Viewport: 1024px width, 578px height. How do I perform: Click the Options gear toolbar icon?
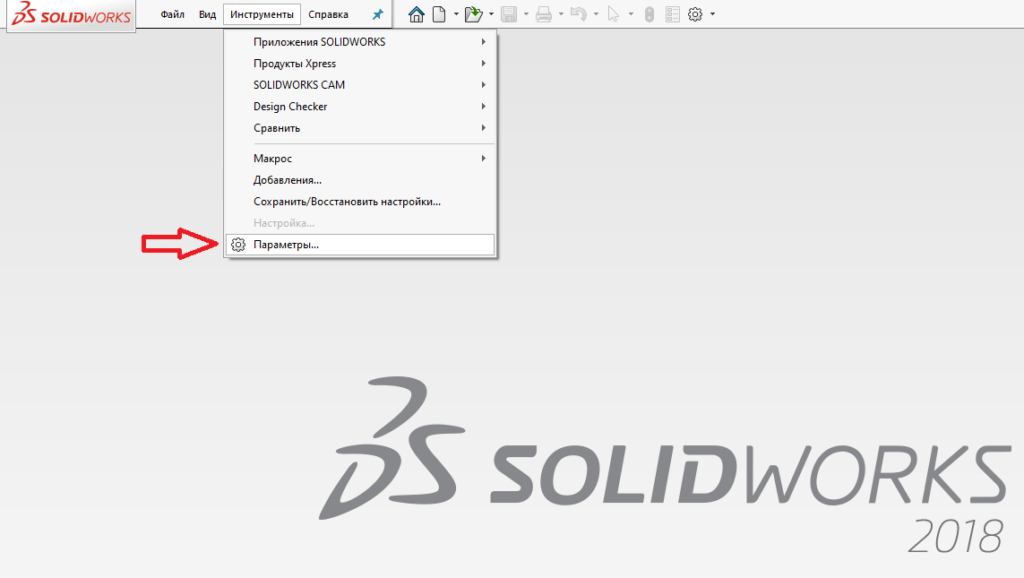[695, 14]
